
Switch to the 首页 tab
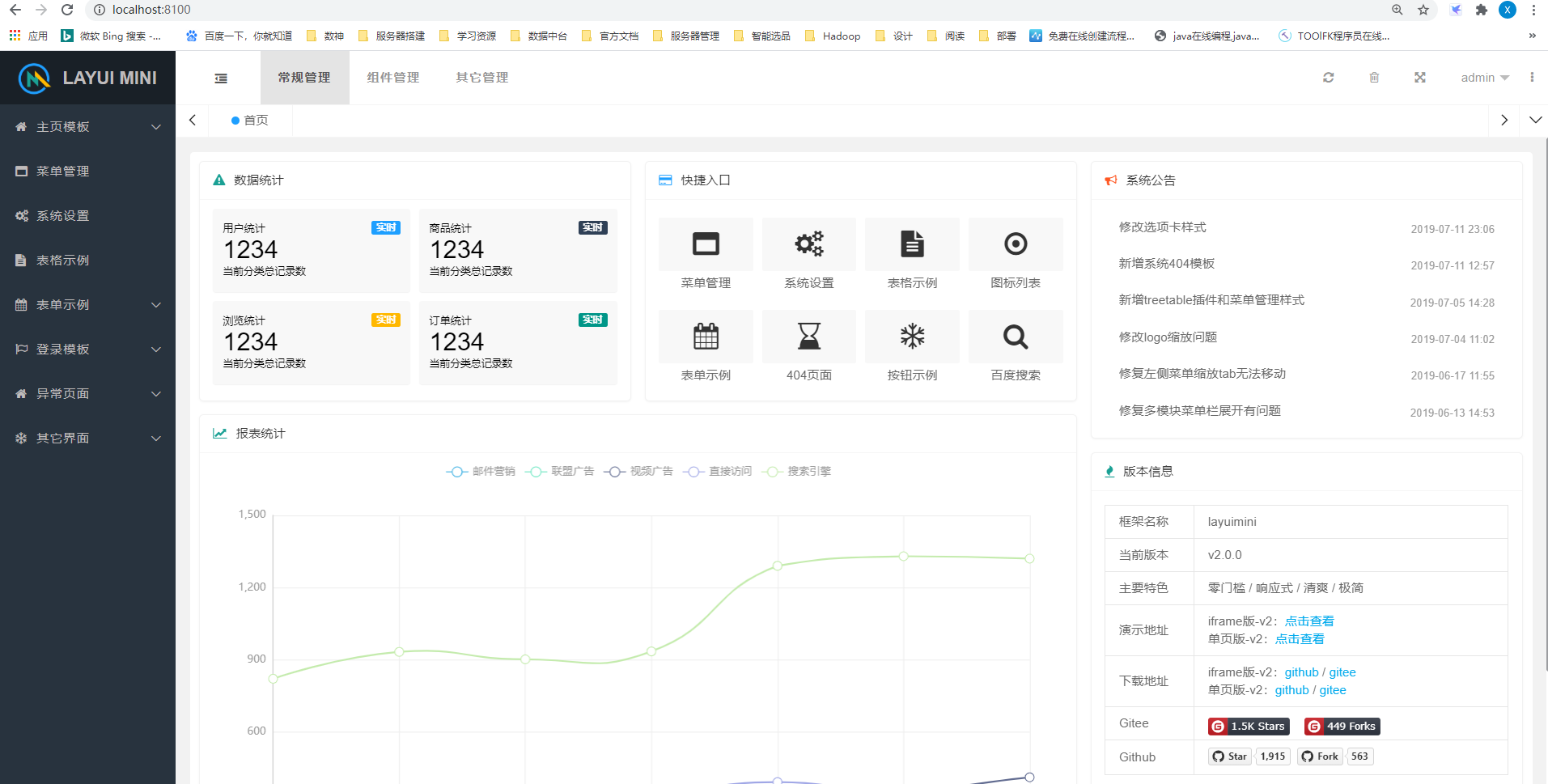(x=250, y=120)
